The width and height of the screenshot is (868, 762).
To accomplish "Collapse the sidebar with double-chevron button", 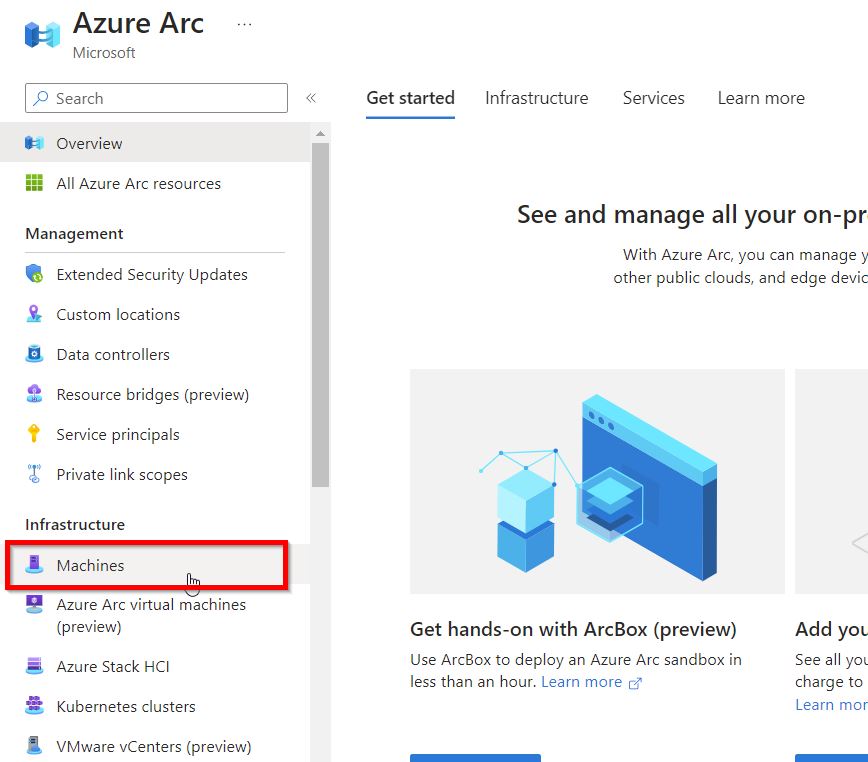I will 311,98.
